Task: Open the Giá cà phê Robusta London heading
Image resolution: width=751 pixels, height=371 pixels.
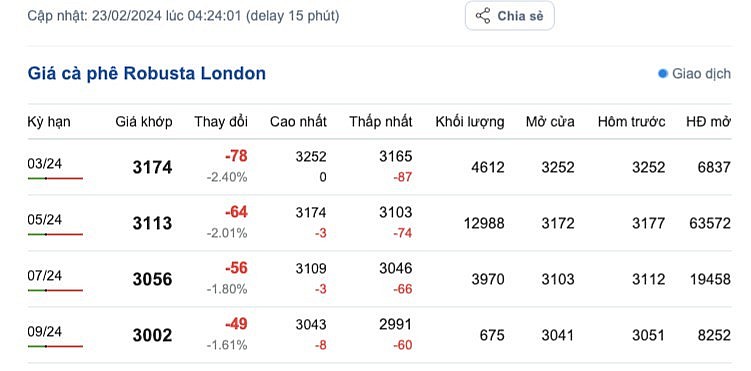Action: point(147,74)
